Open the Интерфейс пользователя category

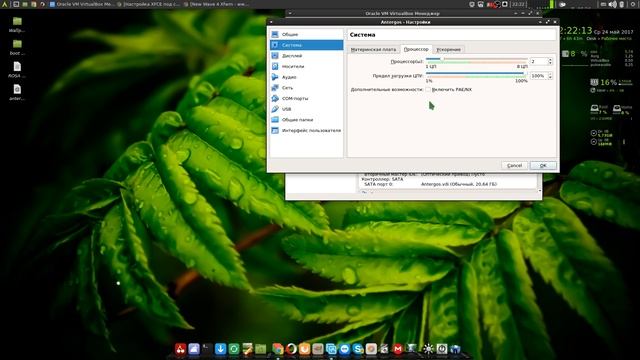click(306, 130)
